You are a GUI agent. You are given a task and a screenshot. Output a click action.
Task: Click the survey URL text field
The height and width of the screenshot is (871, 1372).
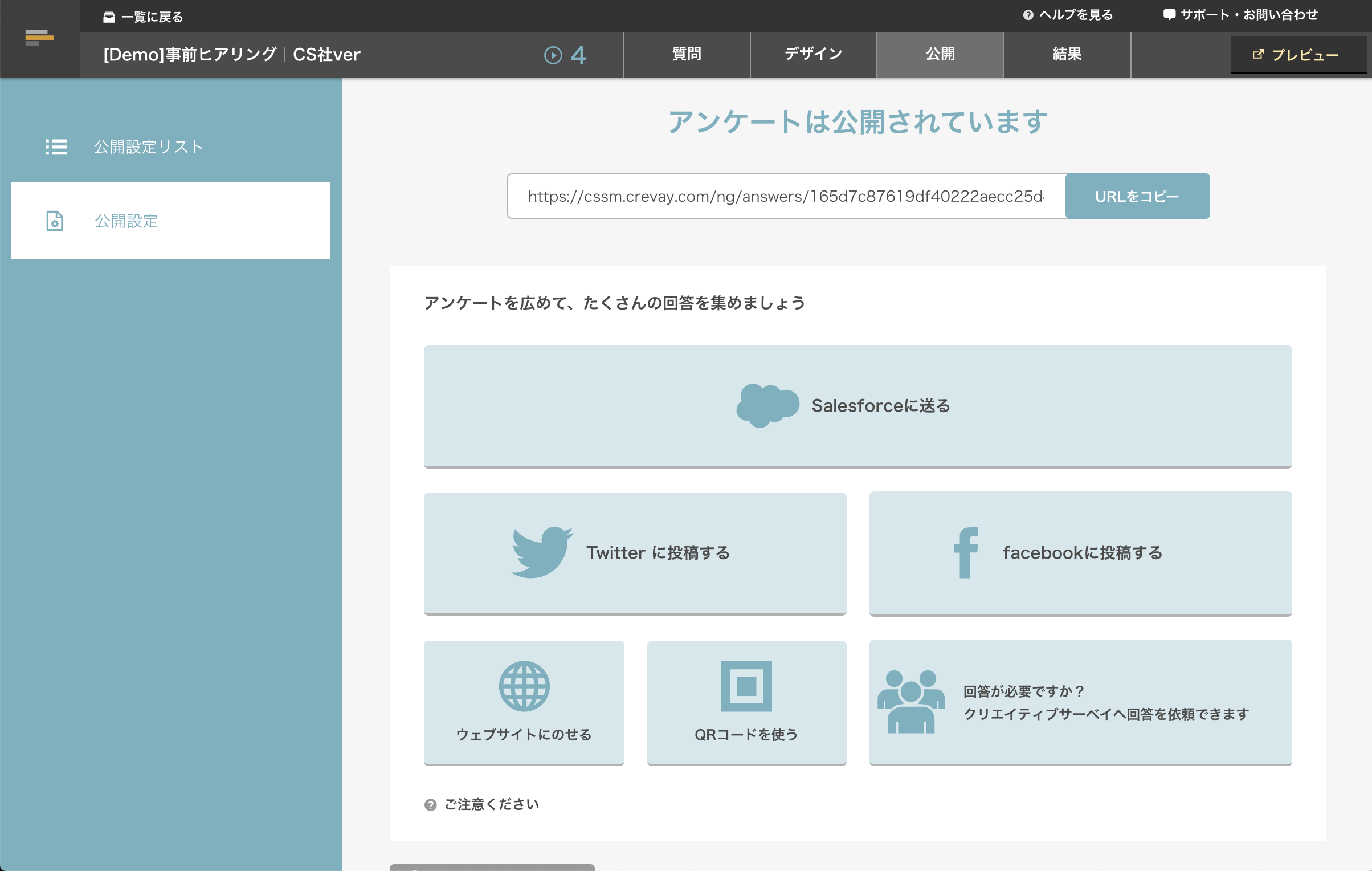[786, 196]
